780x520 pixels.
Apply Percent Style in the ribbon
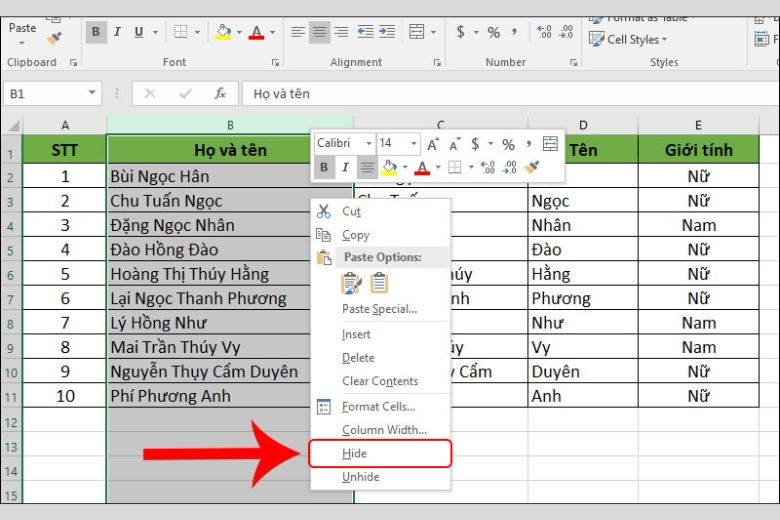(x=493, y=32)
